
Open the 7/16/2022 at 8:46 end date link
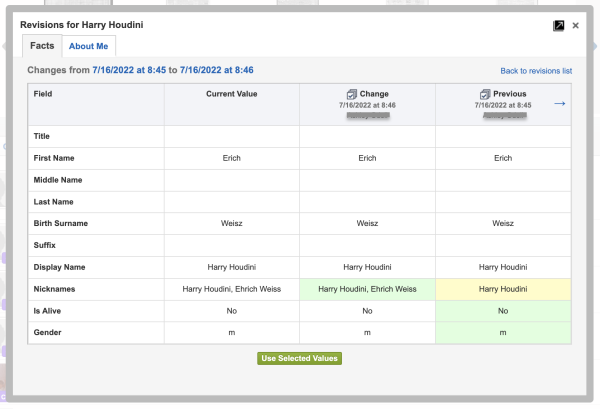click(216, 70)
